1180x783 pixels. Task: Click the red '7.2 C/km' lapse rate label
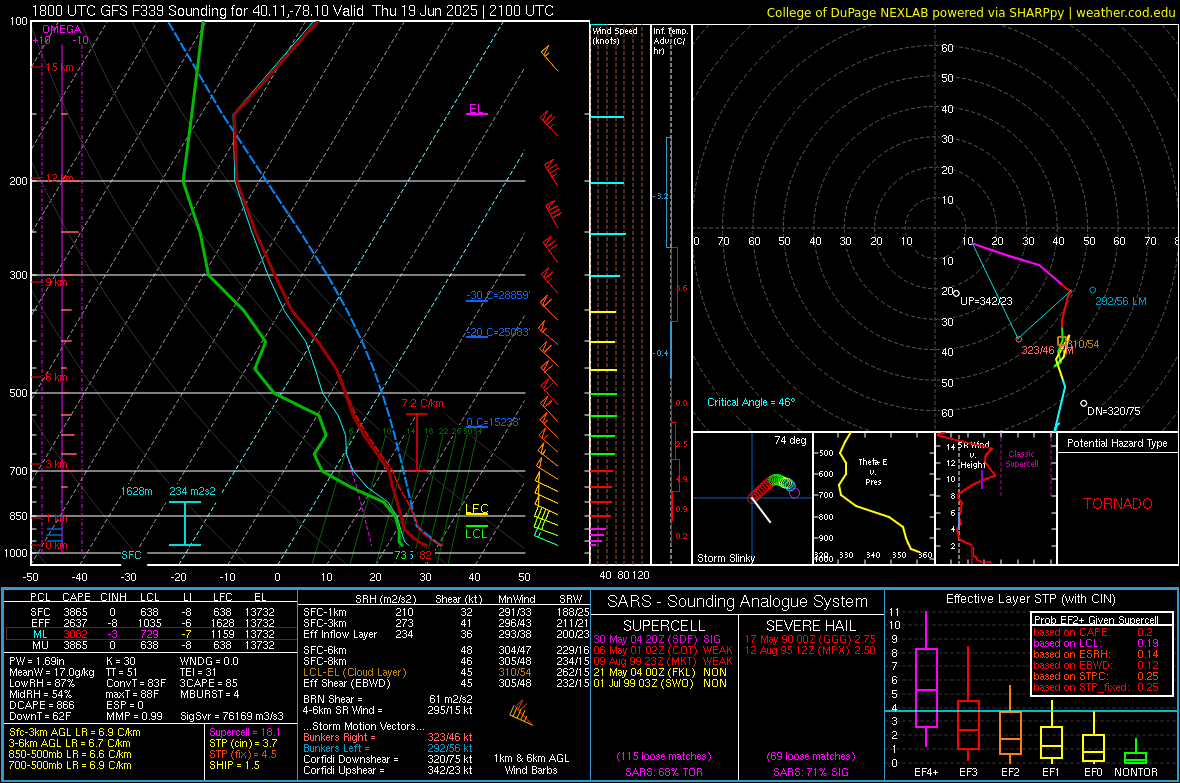(x=422, y=404)
